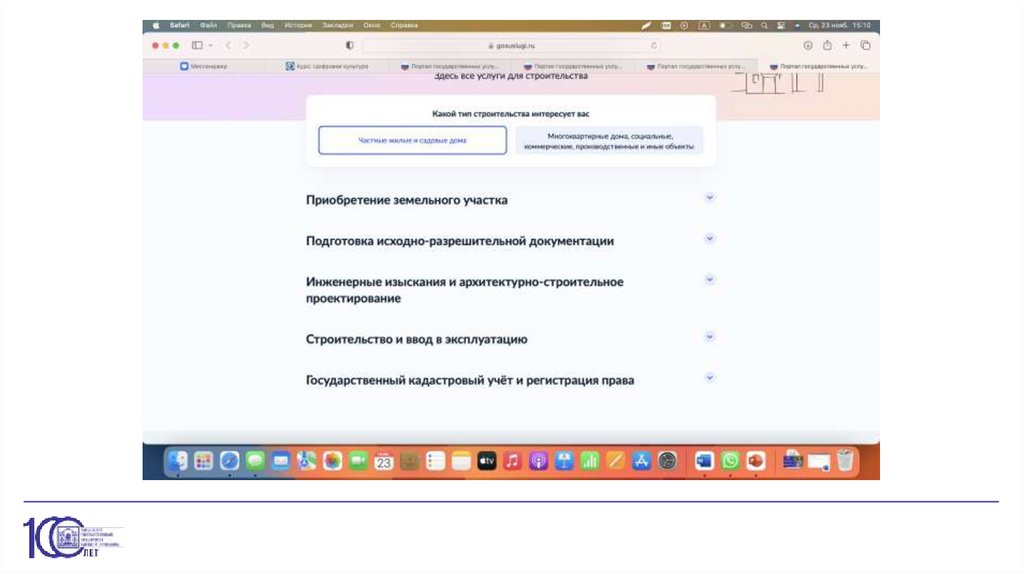Open the App Store in the Dock

click(x=641, y=461)
